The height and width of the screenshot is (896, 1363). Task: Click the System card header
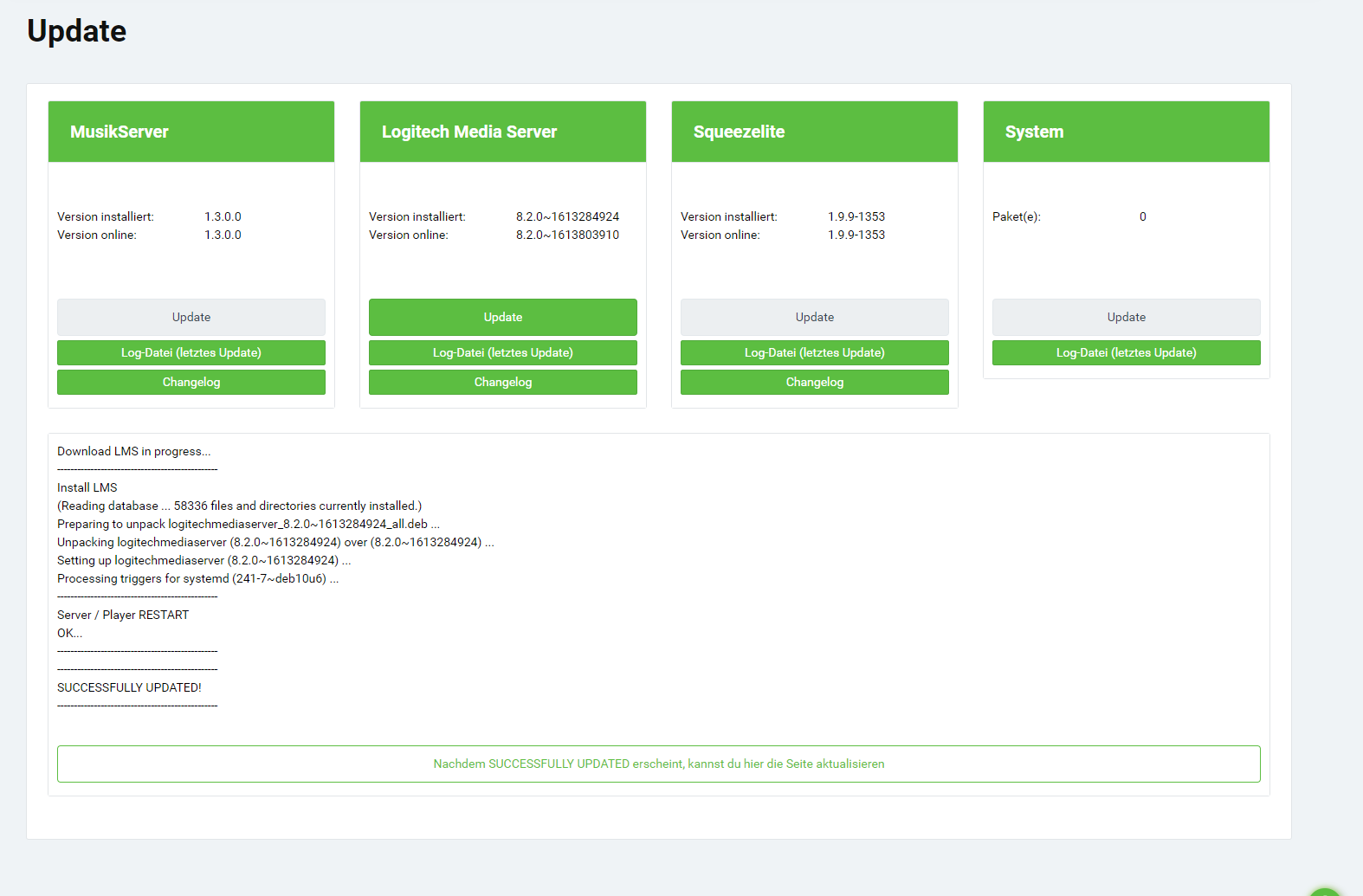coord(1127,132)
